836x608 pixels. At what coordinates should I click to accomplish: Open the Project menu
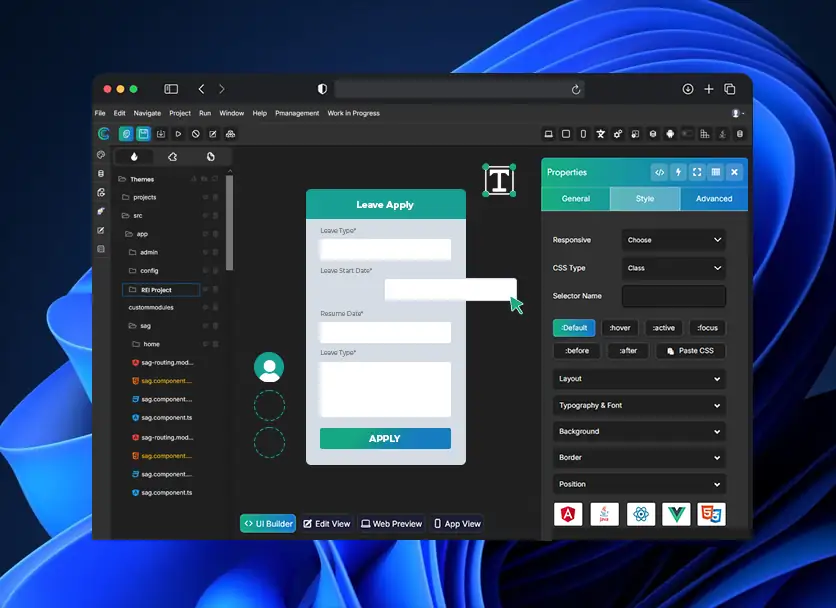[x=180, y=113]
